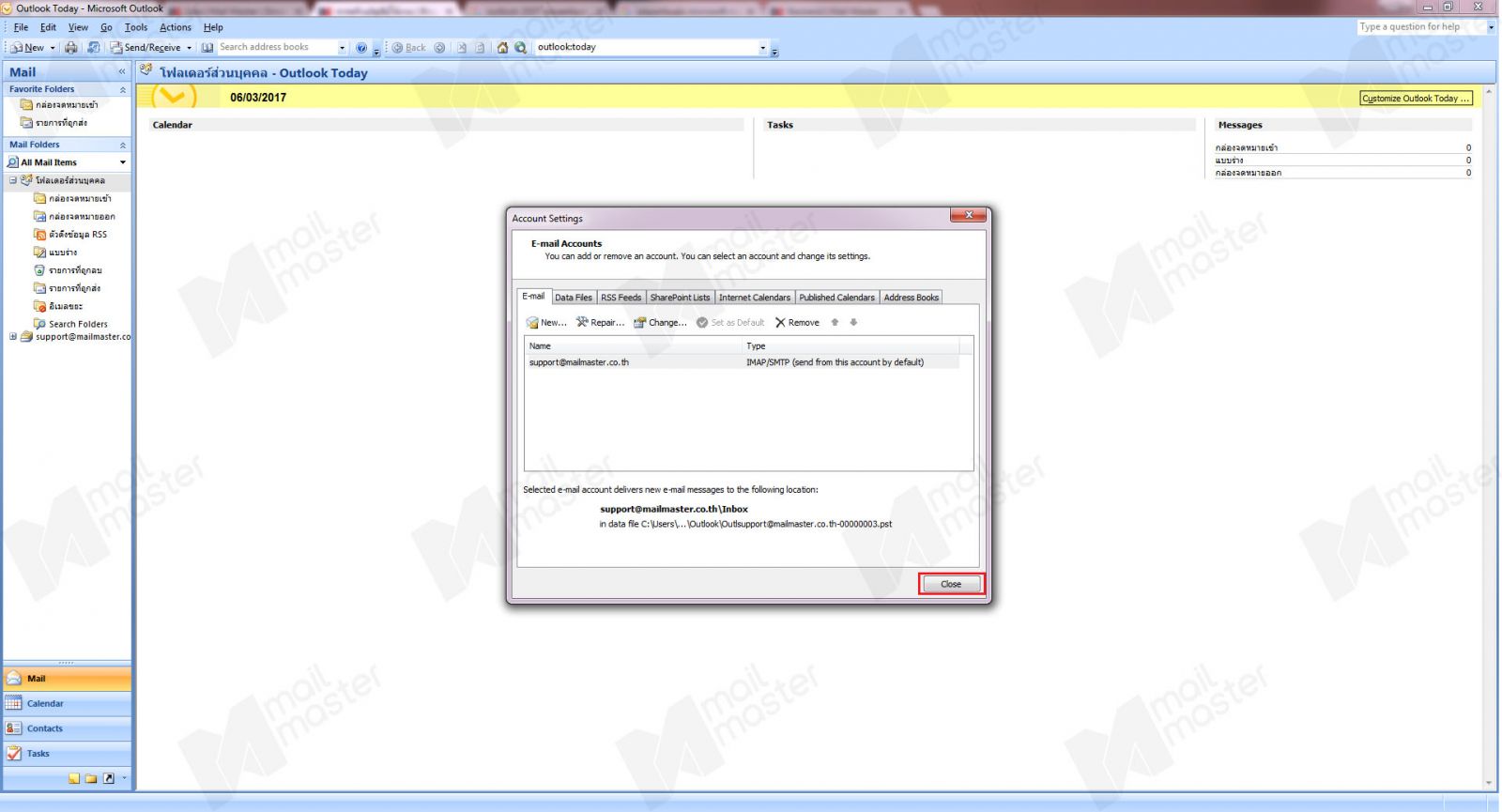Screen dimensions: 1502x812
Task: Click the Stop icon in the web toolbar
Action: (462, 47)
